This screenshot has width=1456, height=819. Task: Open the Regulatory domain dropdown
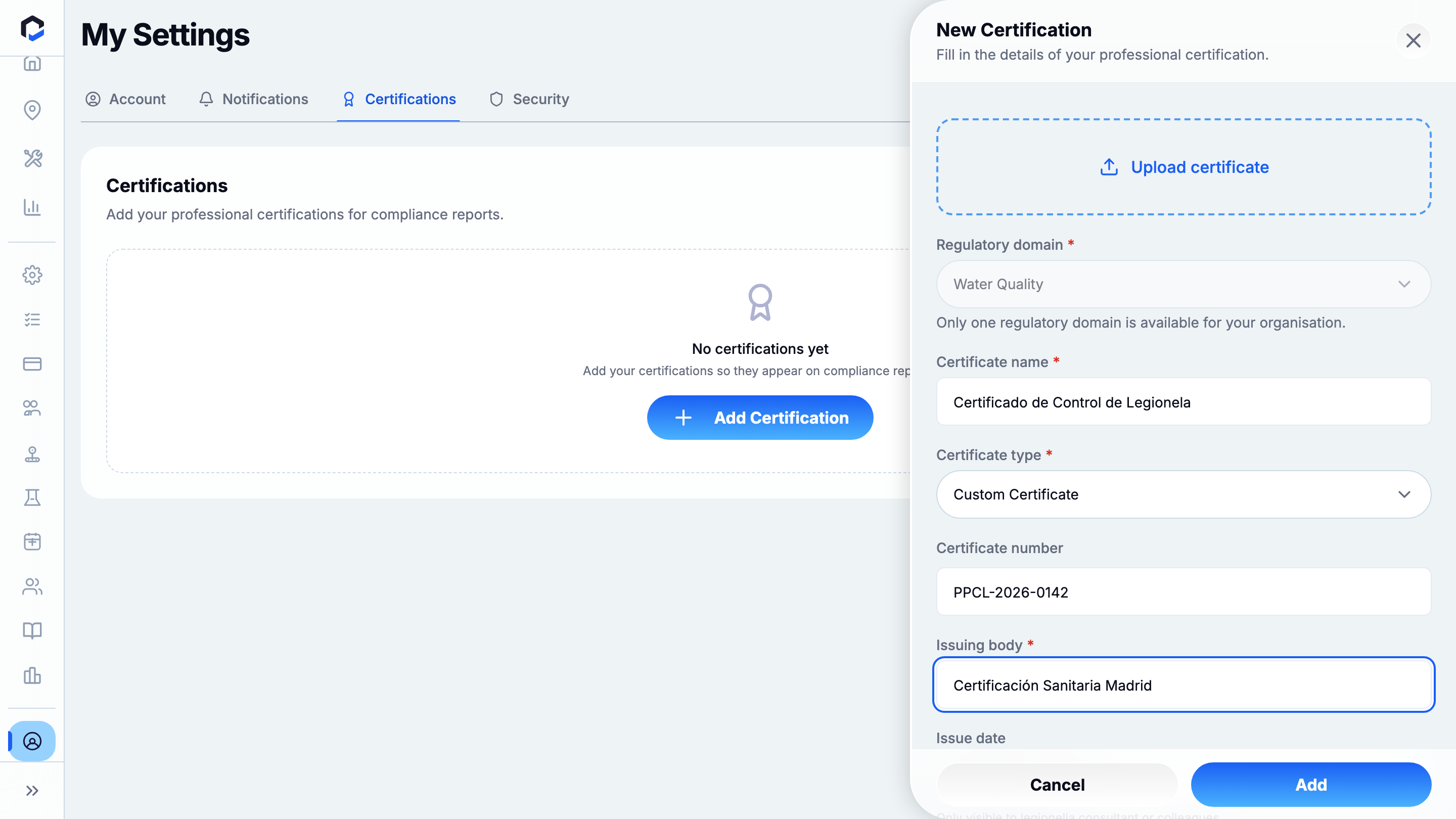[1184, 284]
